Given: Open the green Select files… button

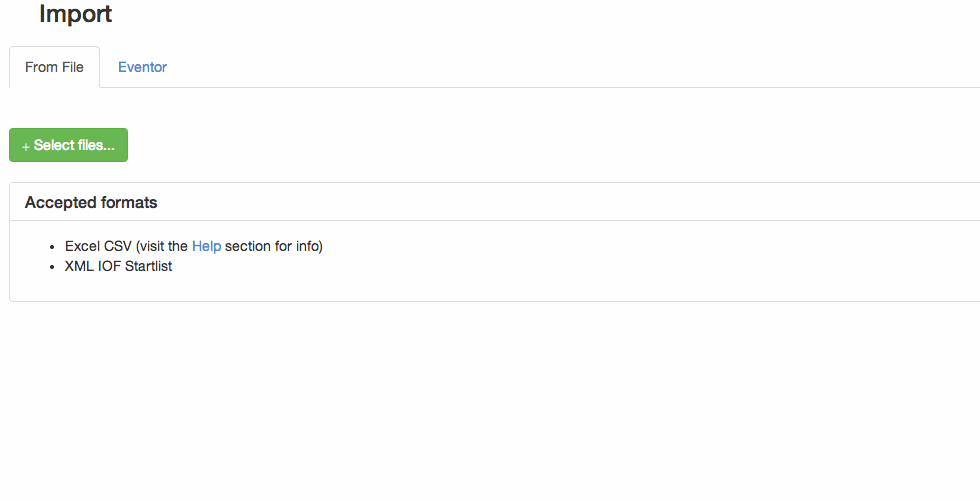Looking at the screenshot, I should [69, 145].
